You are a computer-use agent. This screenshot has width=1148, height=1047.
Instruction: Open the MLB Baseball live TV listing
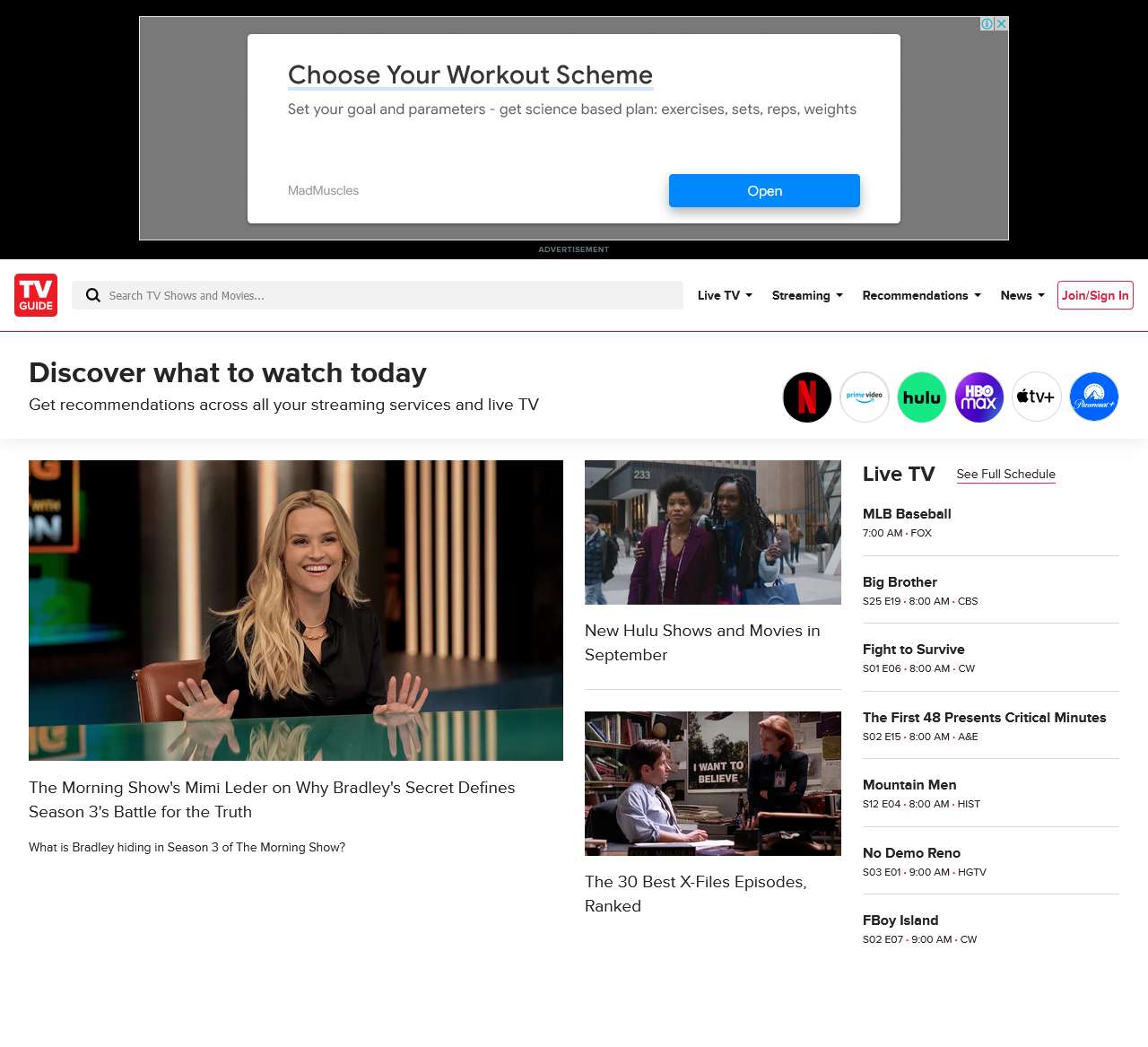click(907, 514)
